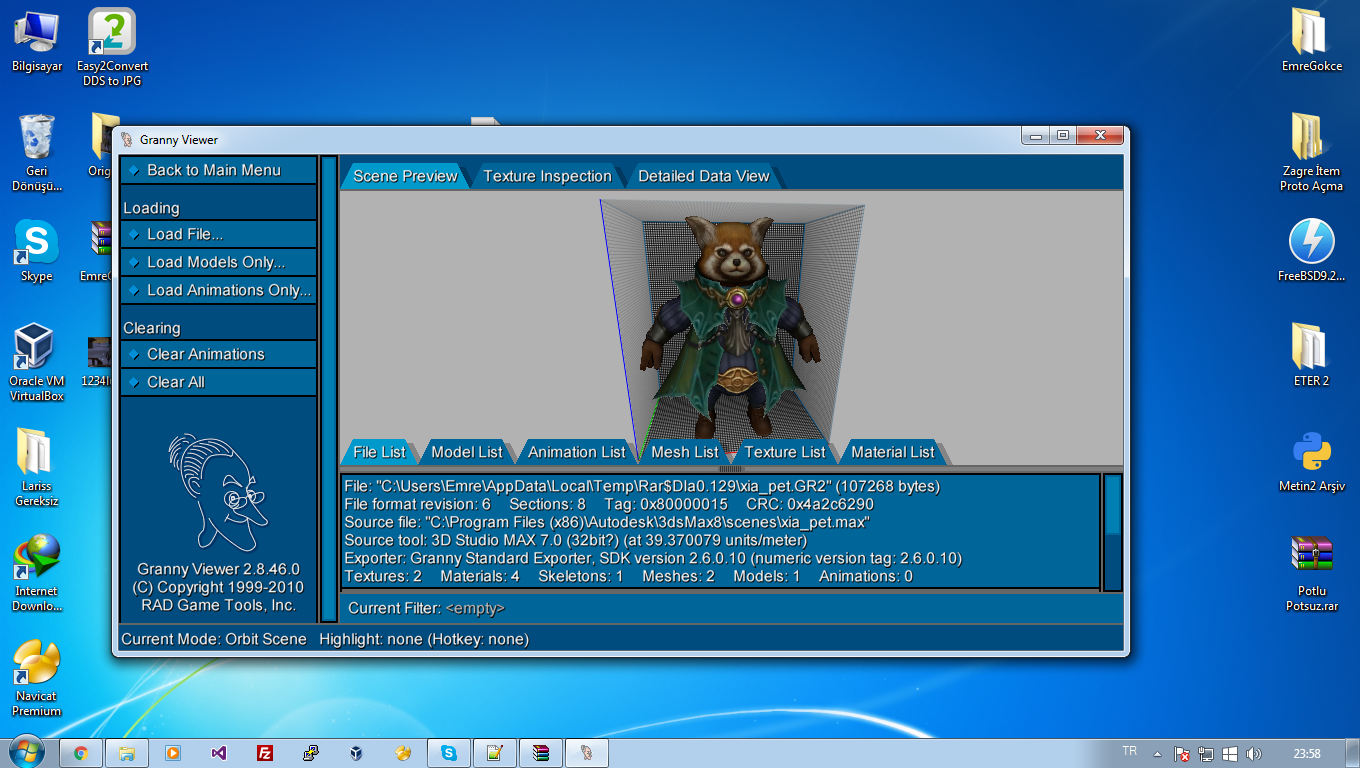Click the Granny Viewer title bar icon
The width and height of the screenshot is (1360, 768).
coord(127,140)
